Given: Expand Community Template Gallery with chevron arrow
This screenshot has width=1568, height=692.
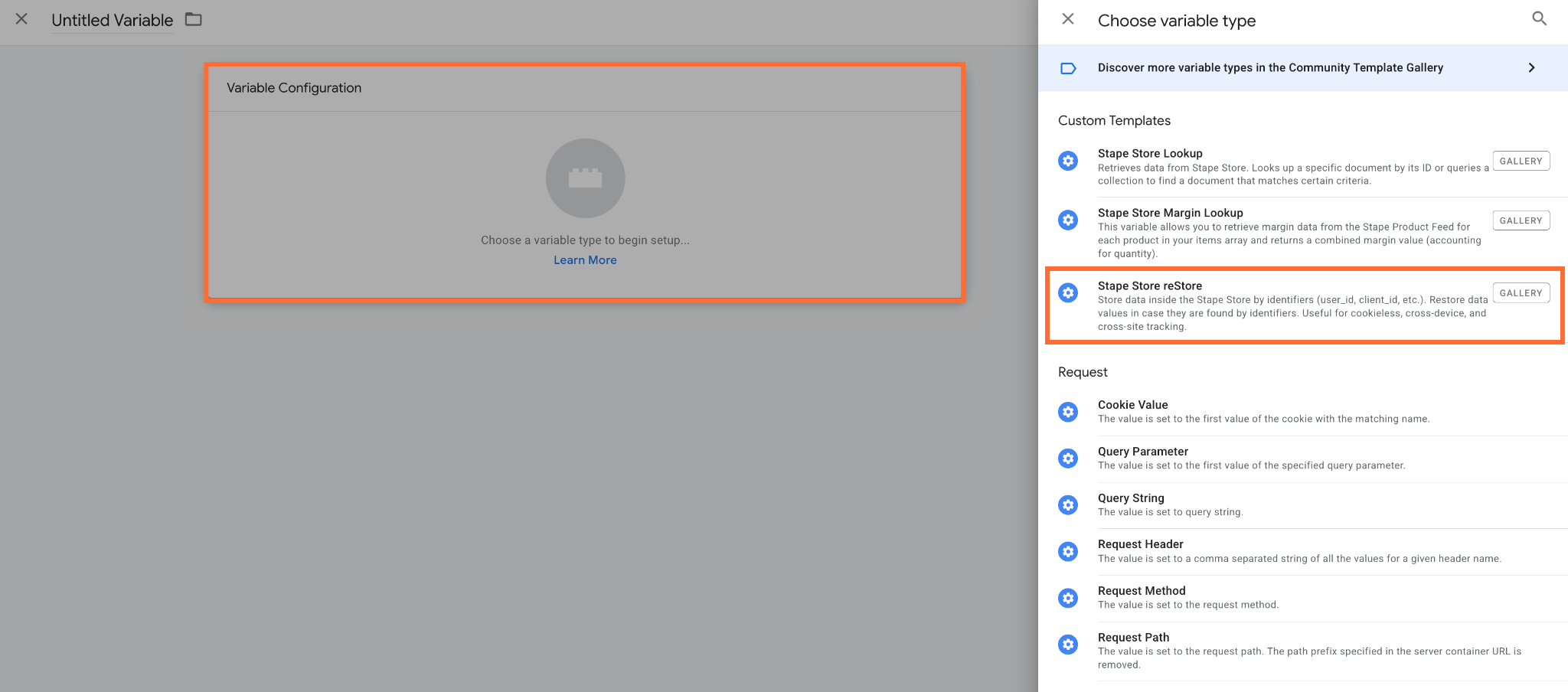Looking at the screenshot, I should [1531, 67].
